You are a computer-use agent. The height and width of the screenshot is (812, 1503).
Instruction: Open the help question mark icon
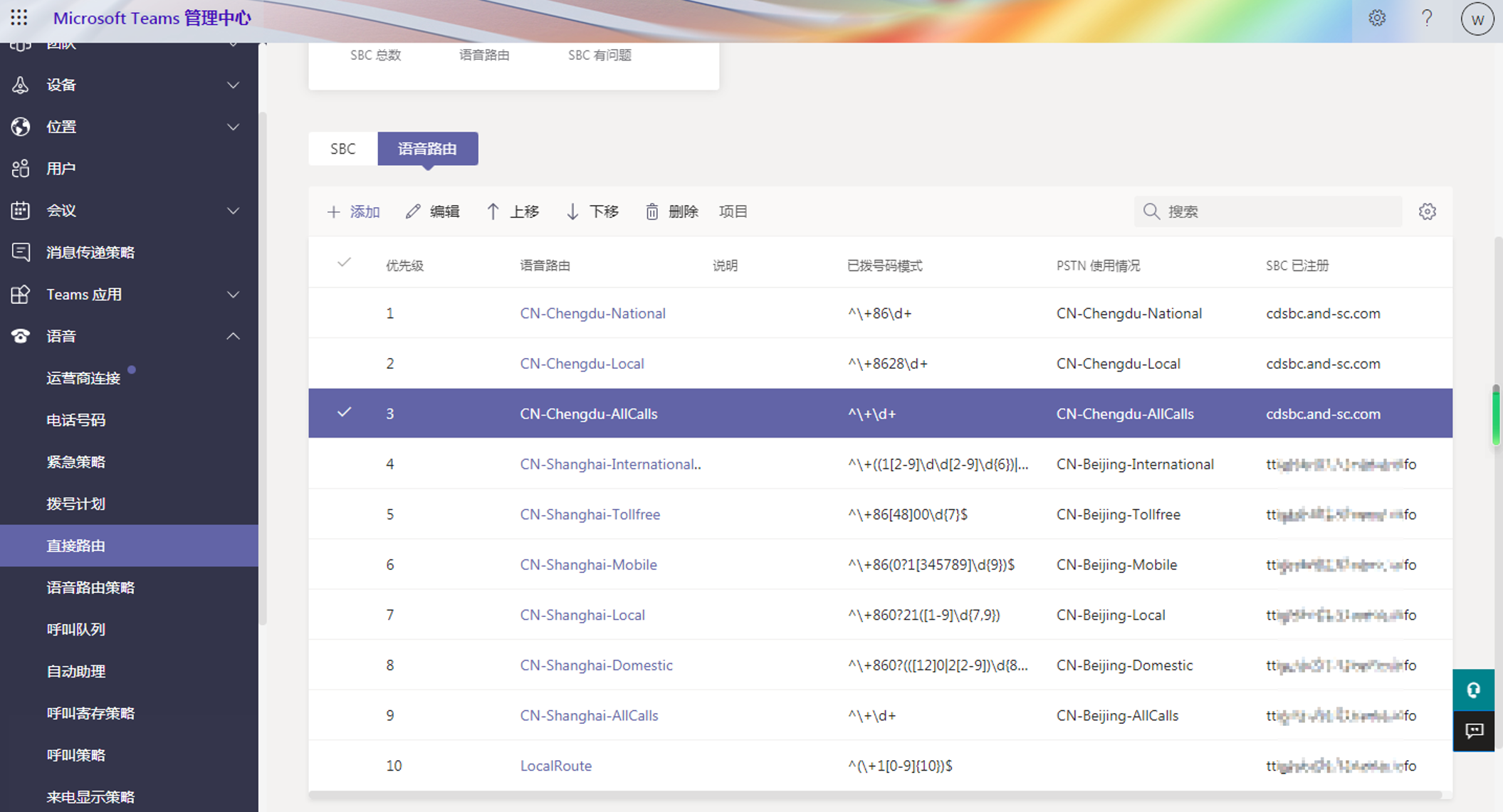[1427, 18]
